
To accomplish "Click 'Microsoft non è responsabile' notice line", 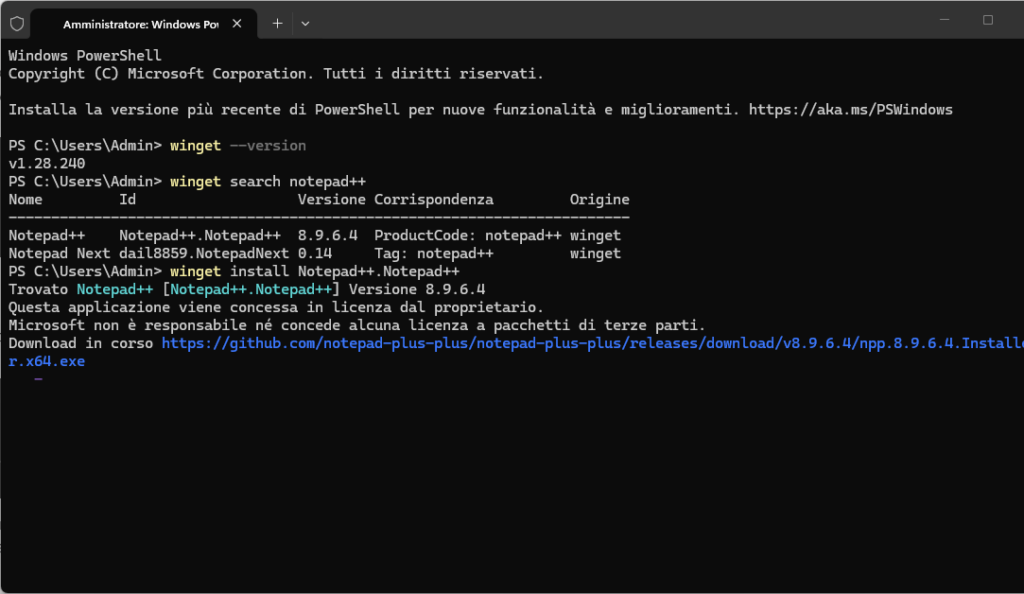I will 357,325.
